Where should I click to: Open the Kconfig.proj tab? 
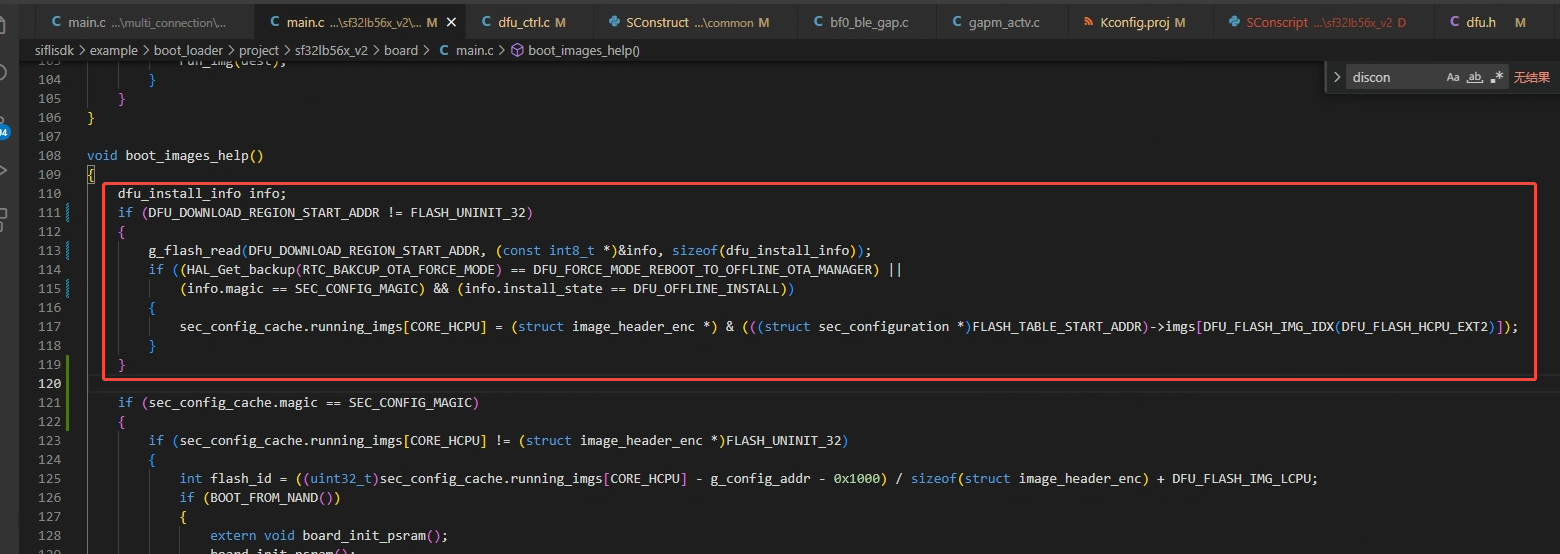point(1134,22)
